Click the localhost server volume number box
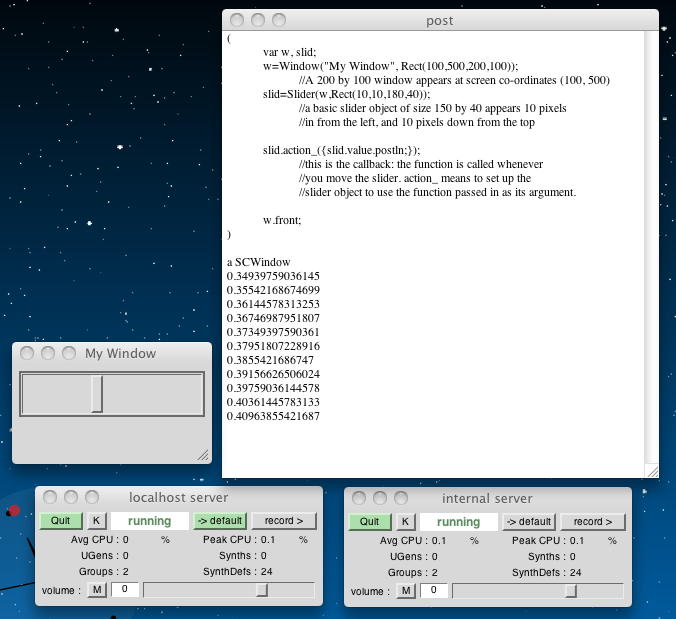Screen dimensions: 676x619 (125, 590)
